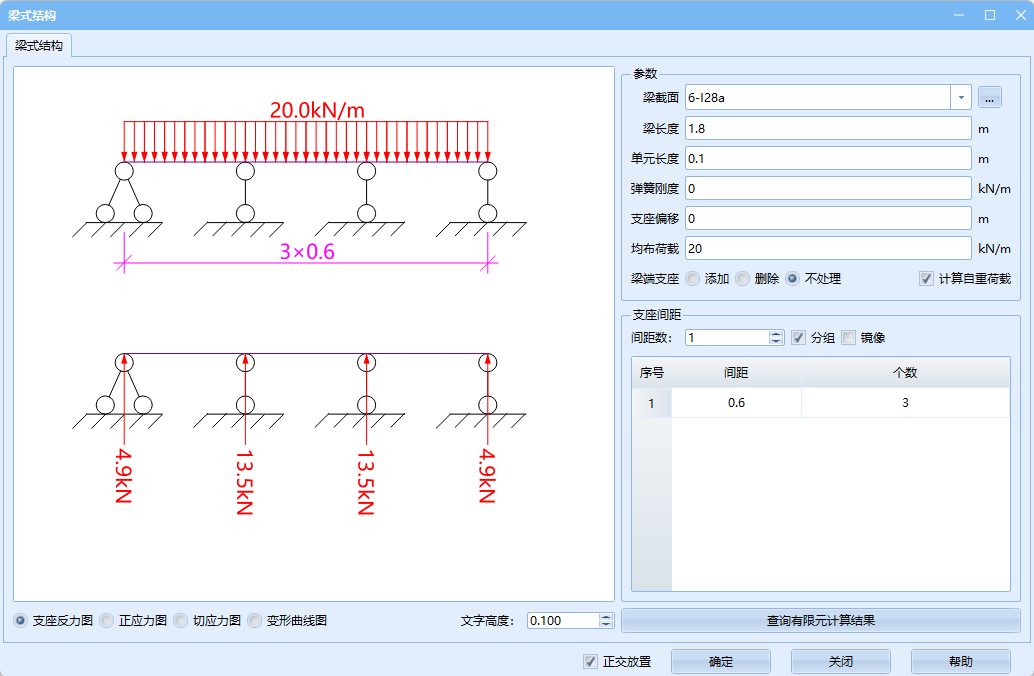
Task: Uncheck the 分组 checkbox
Action: pyautogui.click(x=798, y=338)
